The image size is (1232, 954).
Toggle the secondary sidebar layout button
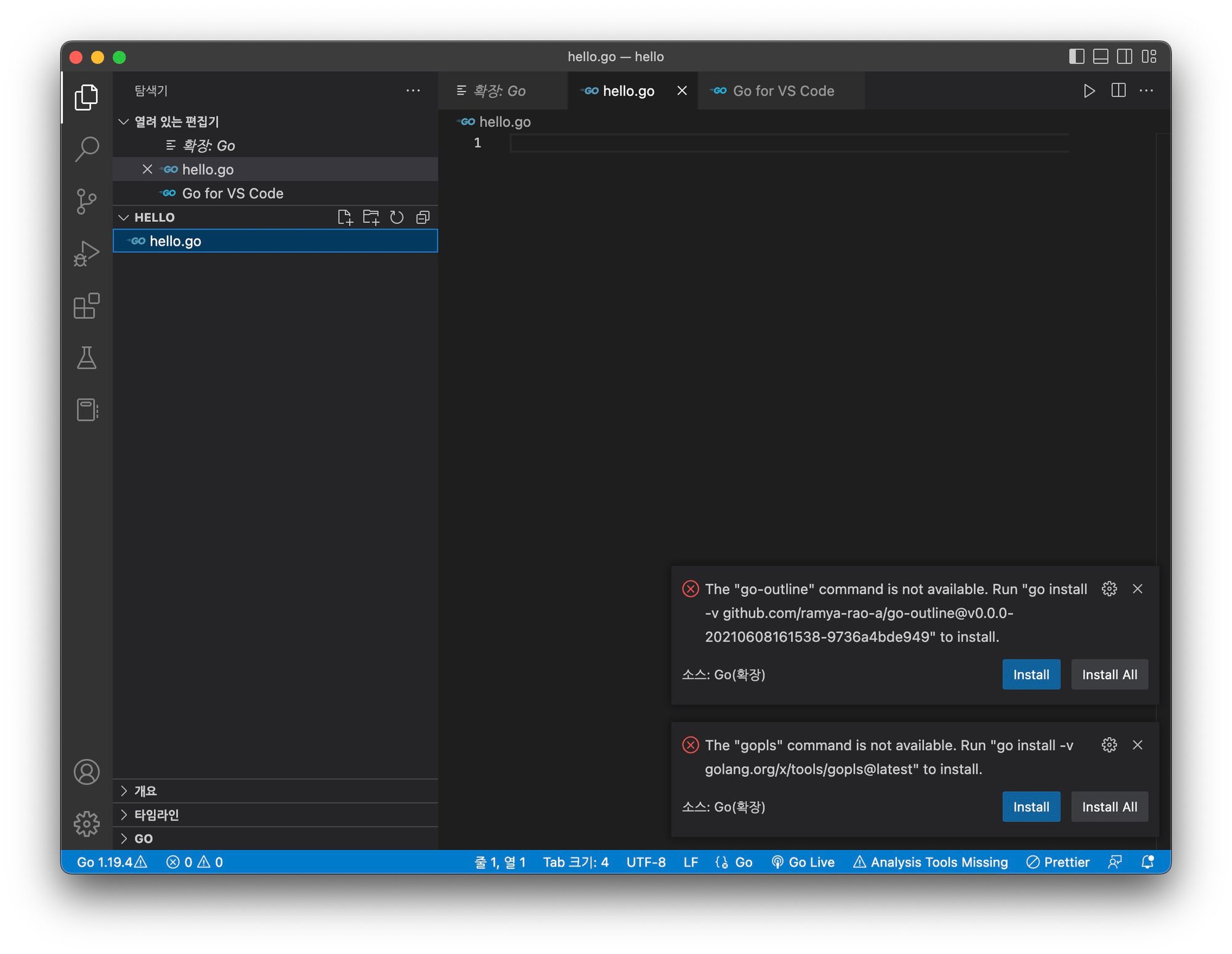click(x=1124, y=57)
